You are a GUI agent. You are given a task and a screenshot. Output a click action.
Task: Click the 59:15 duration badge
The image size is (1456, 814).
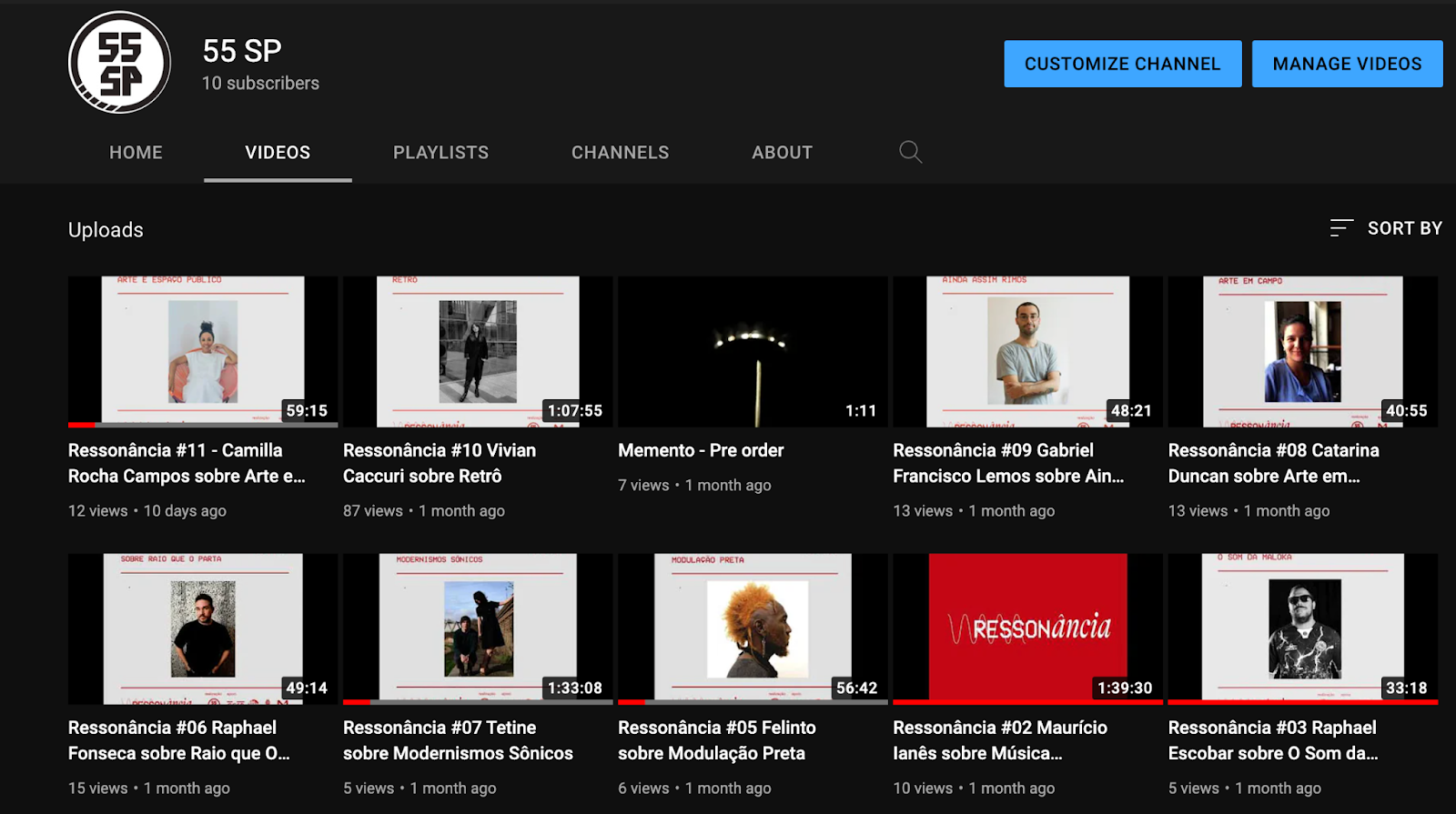tap(307, 411)
